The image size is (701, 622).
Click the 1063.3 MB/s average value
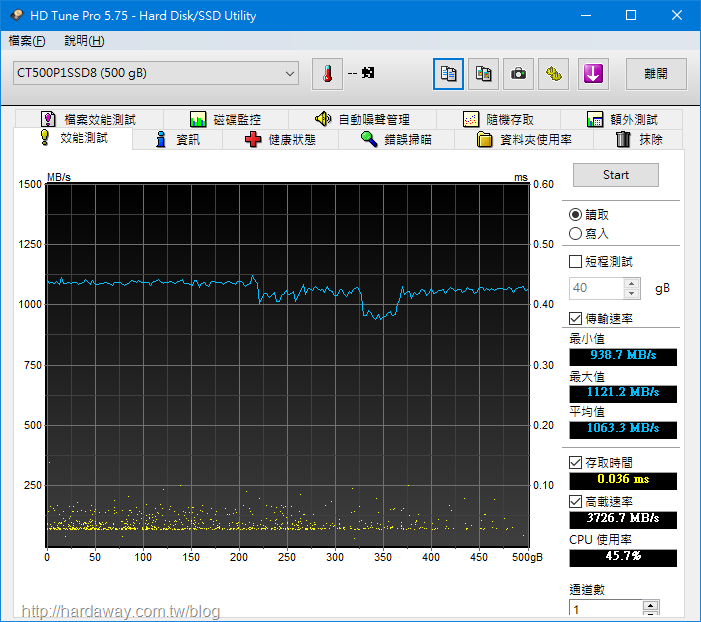(623, 430)
